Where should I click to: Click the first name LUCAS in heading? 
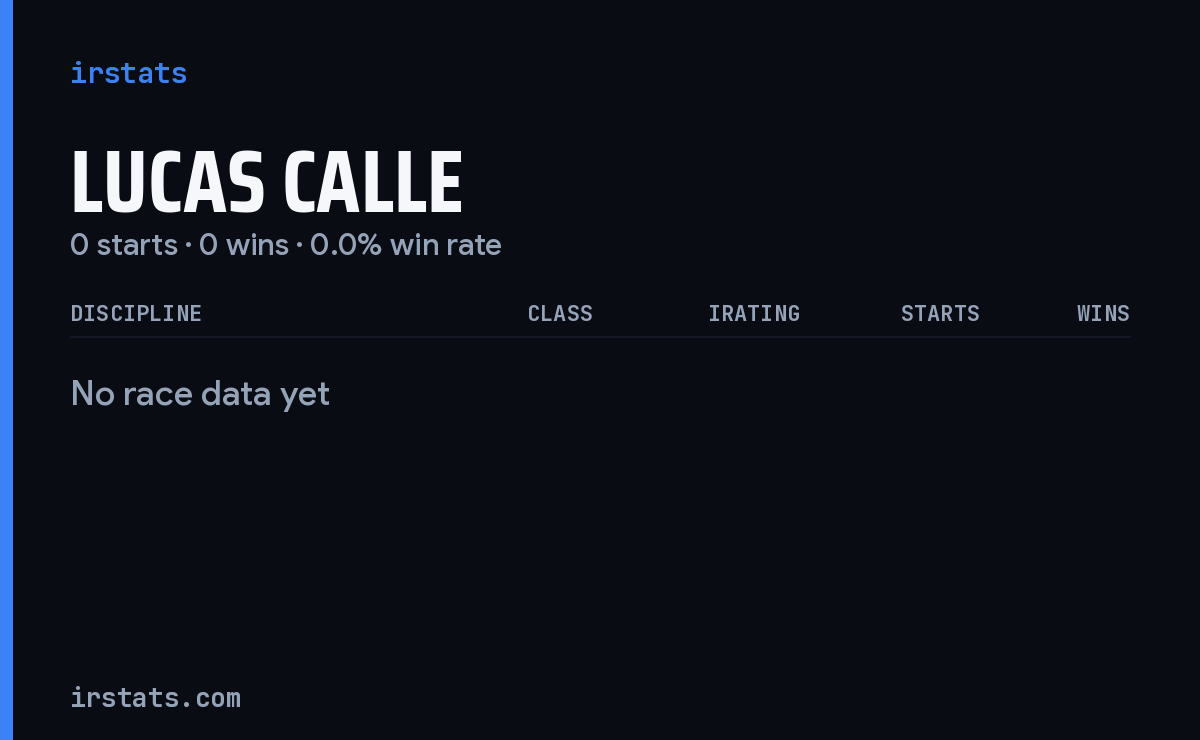(x=167, y=183)
